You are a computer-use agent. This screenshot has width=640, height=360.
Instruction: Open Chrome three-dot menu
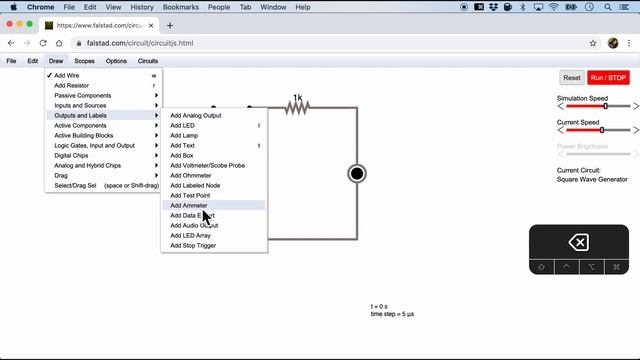tap(629, 43)
